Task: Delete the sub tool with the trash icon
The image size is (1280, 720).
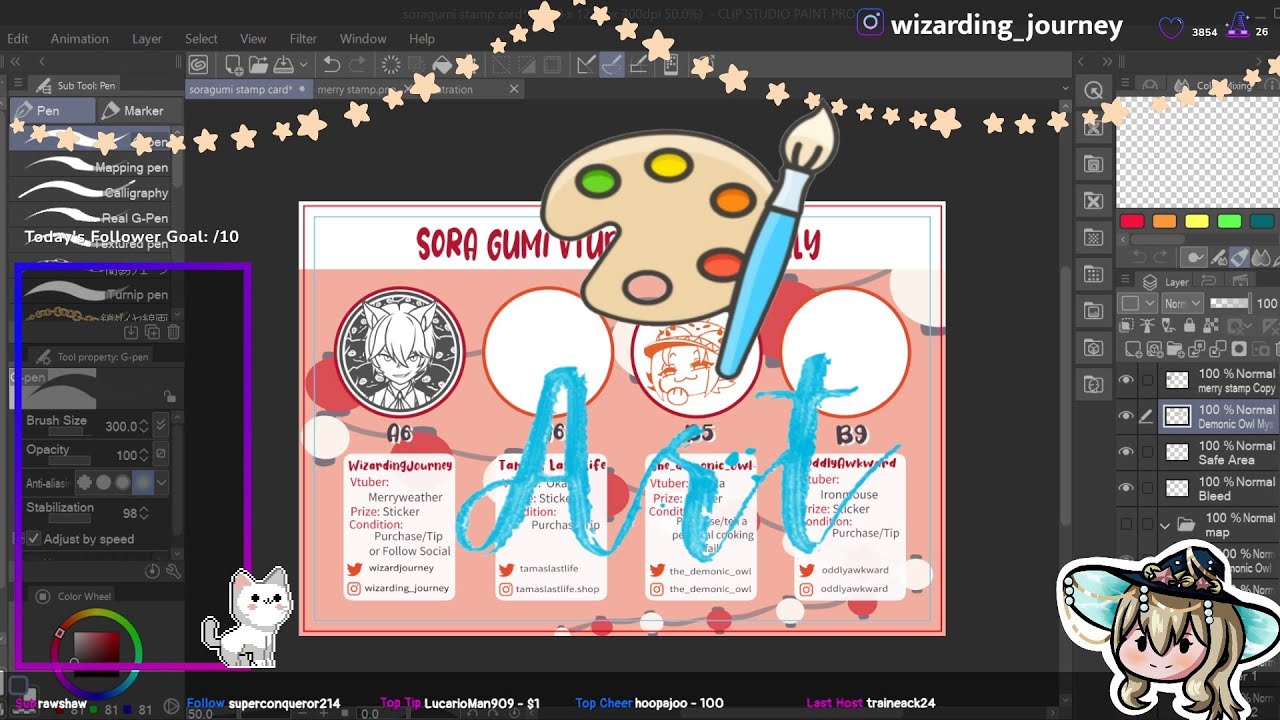Action: (x=173, y=332)
